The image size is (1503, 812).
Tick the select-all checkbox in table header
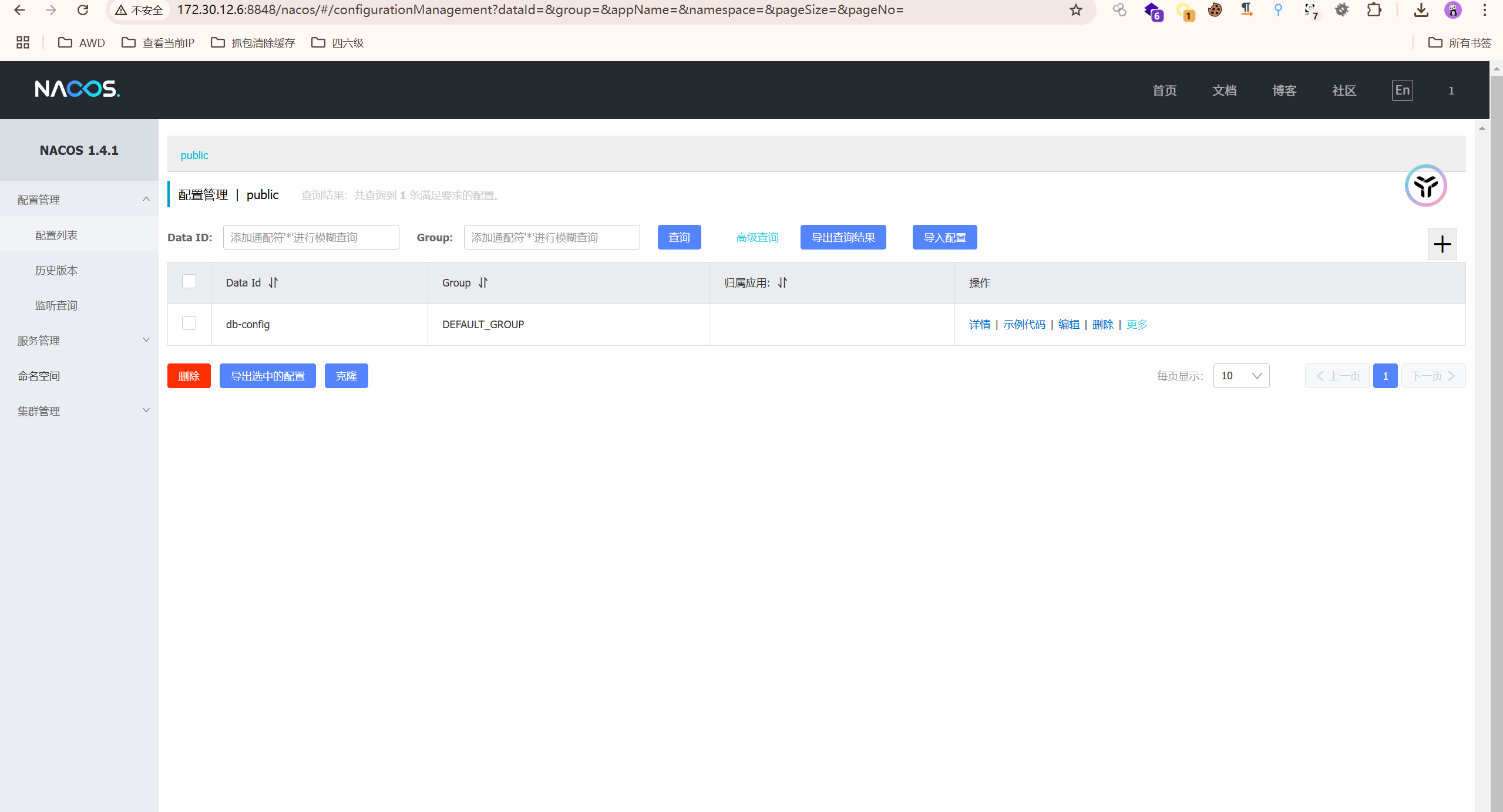189,281
